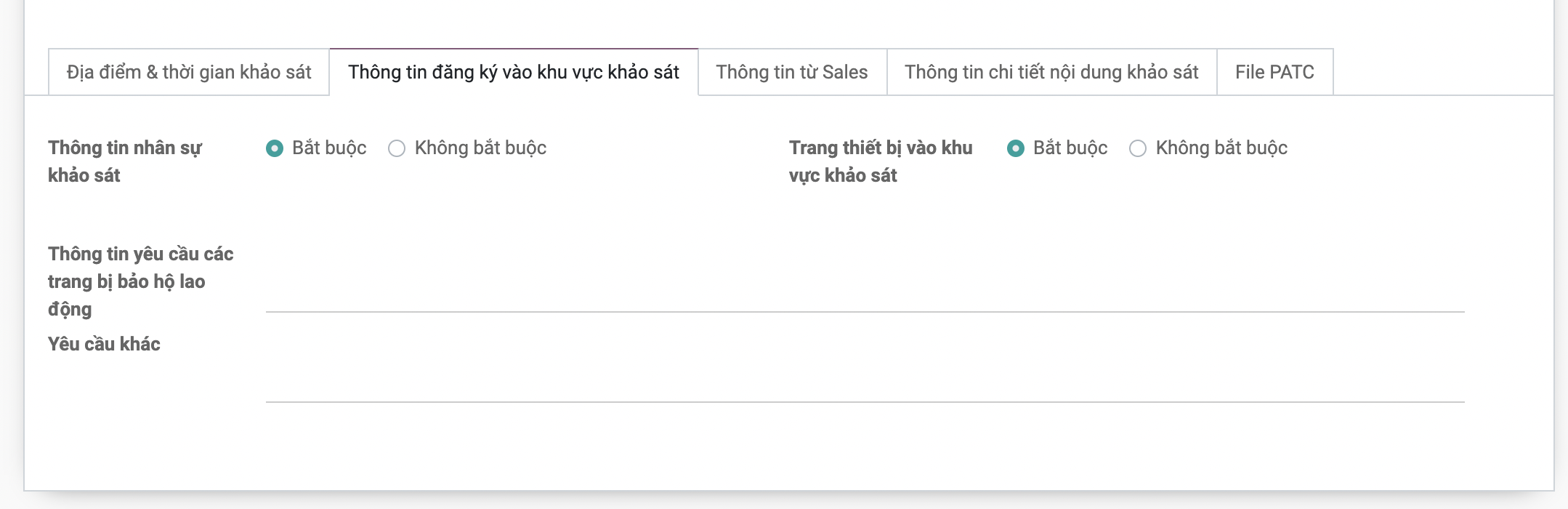The width and height of the screenshot is (1568, 509).
Task: Select Bắt buộc radio for Thông tin nhân sự
Action: tap(275, 148)
